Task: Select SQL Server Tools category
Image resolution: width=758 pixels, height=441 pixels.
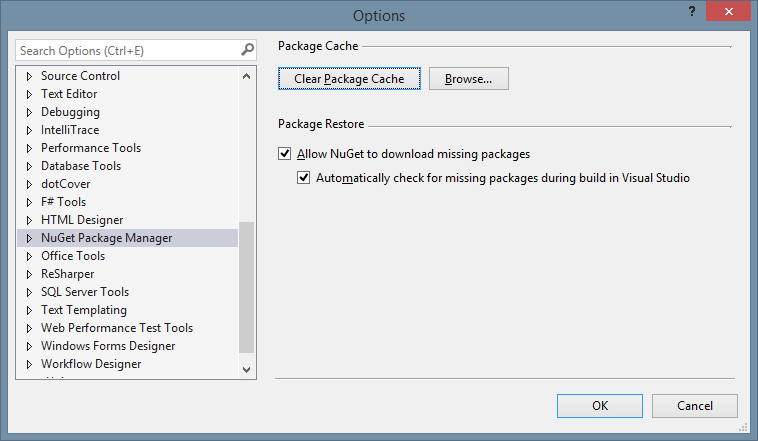Action: (84, 292)
